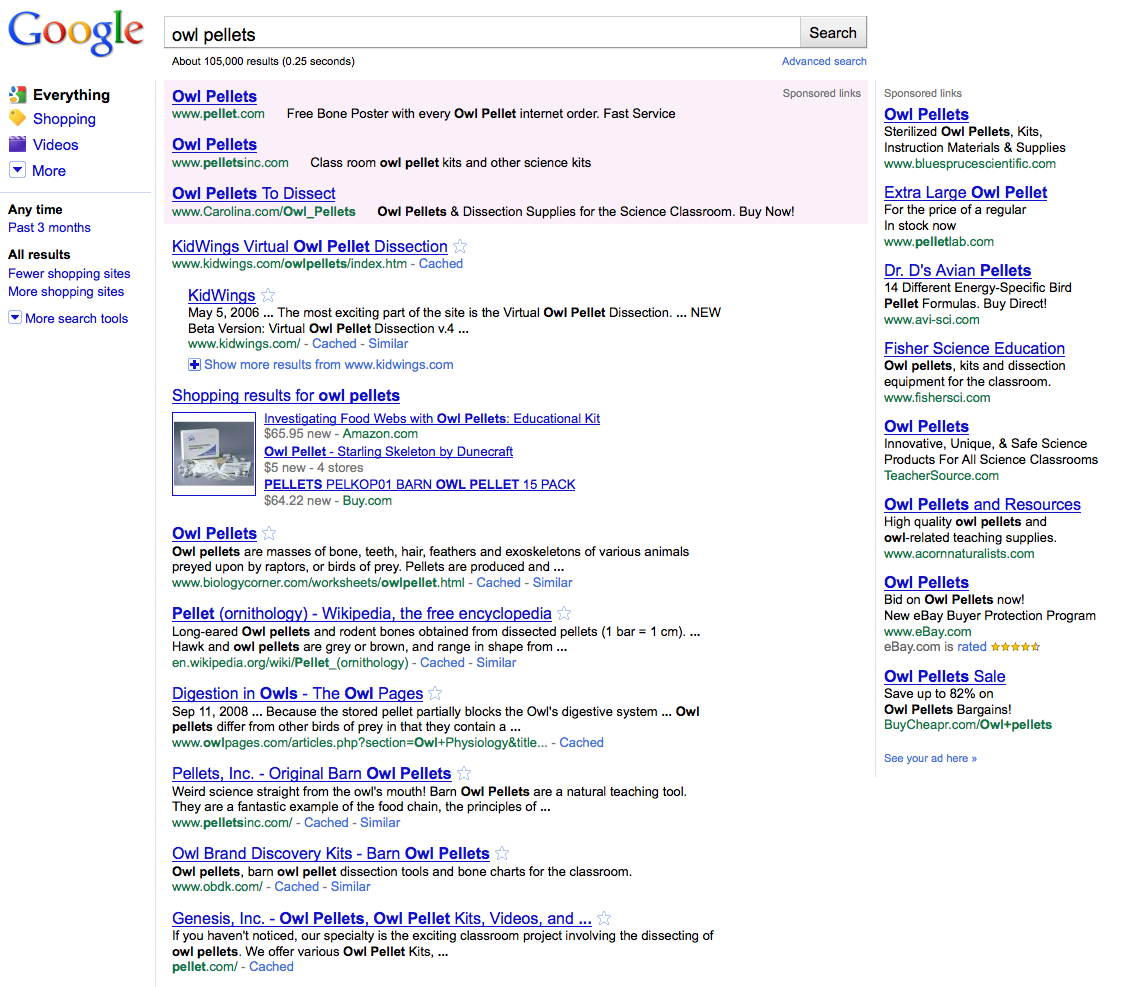Open Extra Large Owl Pellet ad

click(965, 192)
